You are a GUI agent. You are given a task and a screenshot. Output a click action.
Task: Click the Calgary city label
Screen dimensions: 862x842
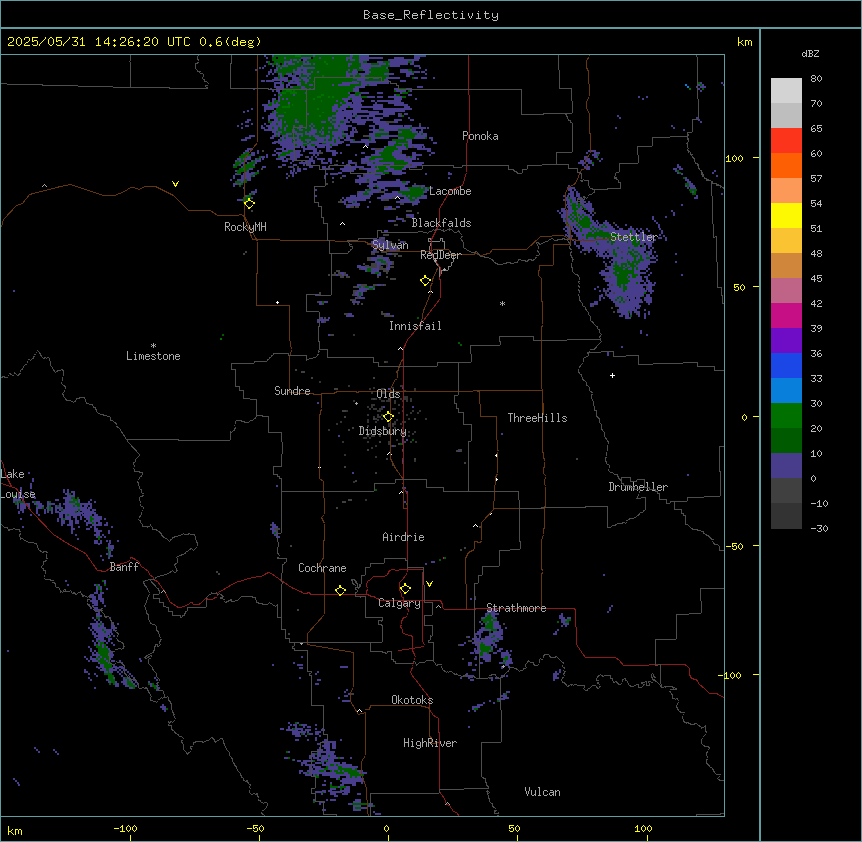point(400,603)
